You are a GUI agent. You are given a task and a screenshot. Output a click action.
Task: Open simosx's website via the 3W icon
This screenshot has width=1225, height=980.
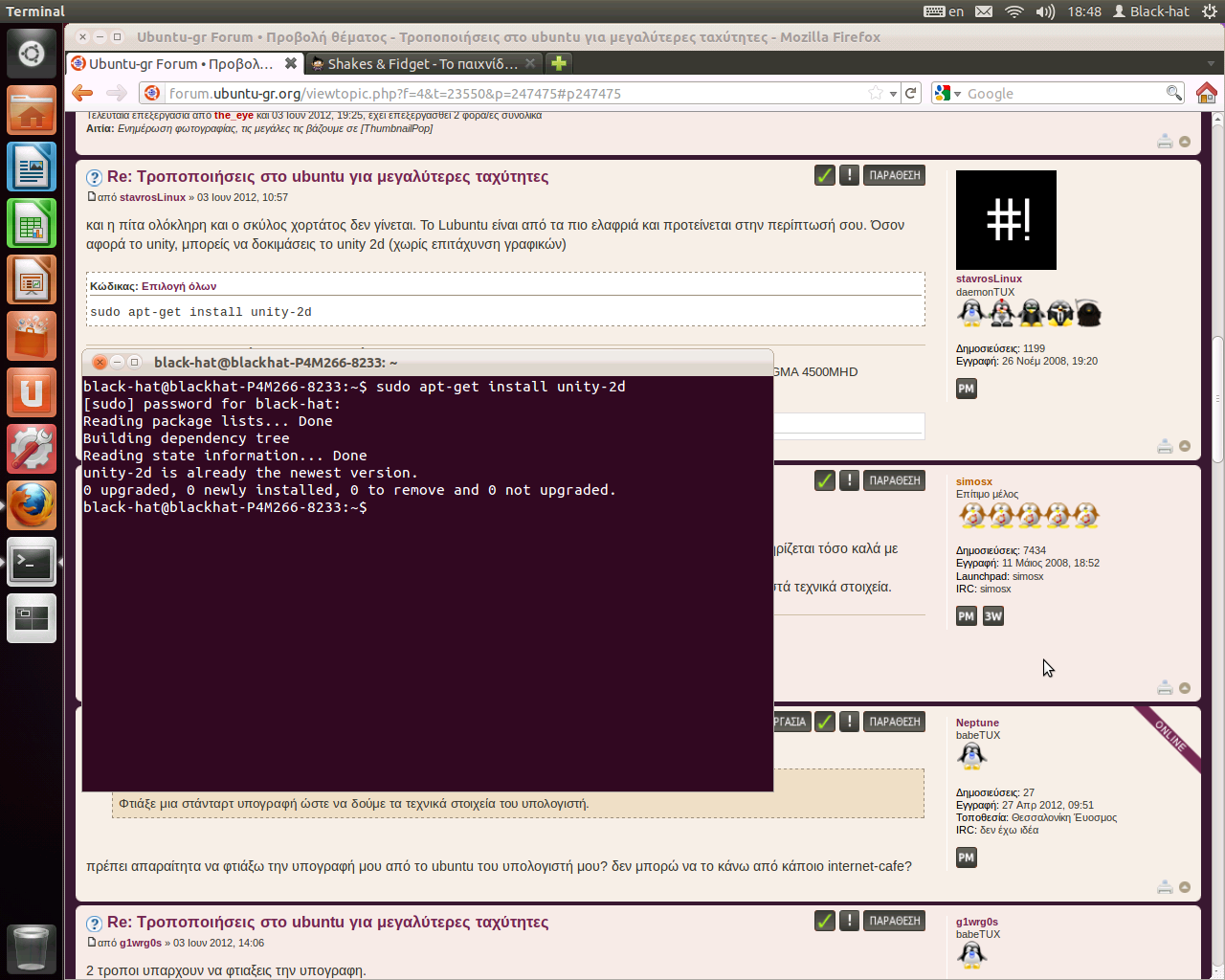[x=993, y=616]
